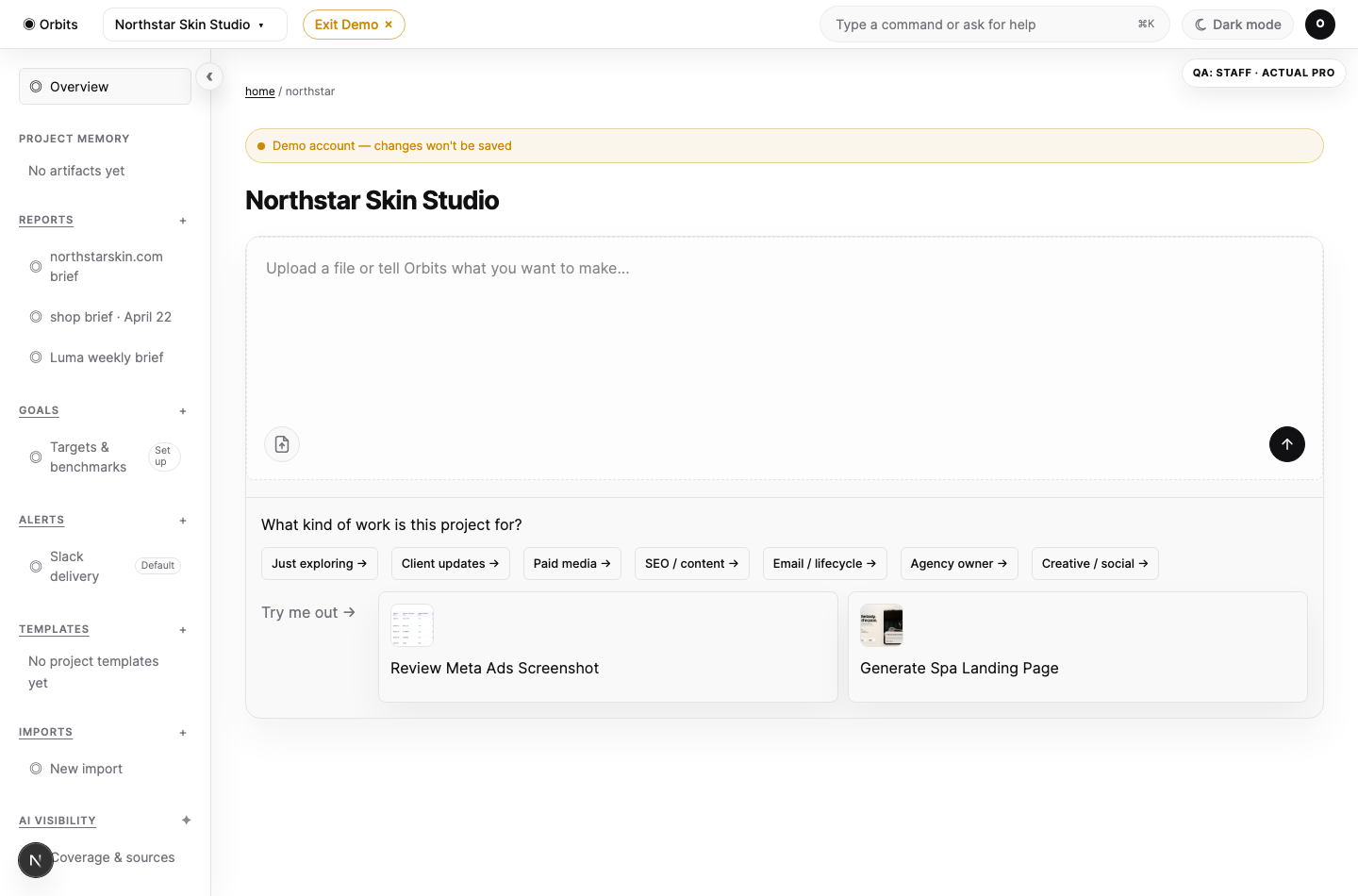Image resolution: width=1358 pixels, height=896 pixels.
Task: Click the AI Visibility sparkle icon
Action: pos(186,821)
